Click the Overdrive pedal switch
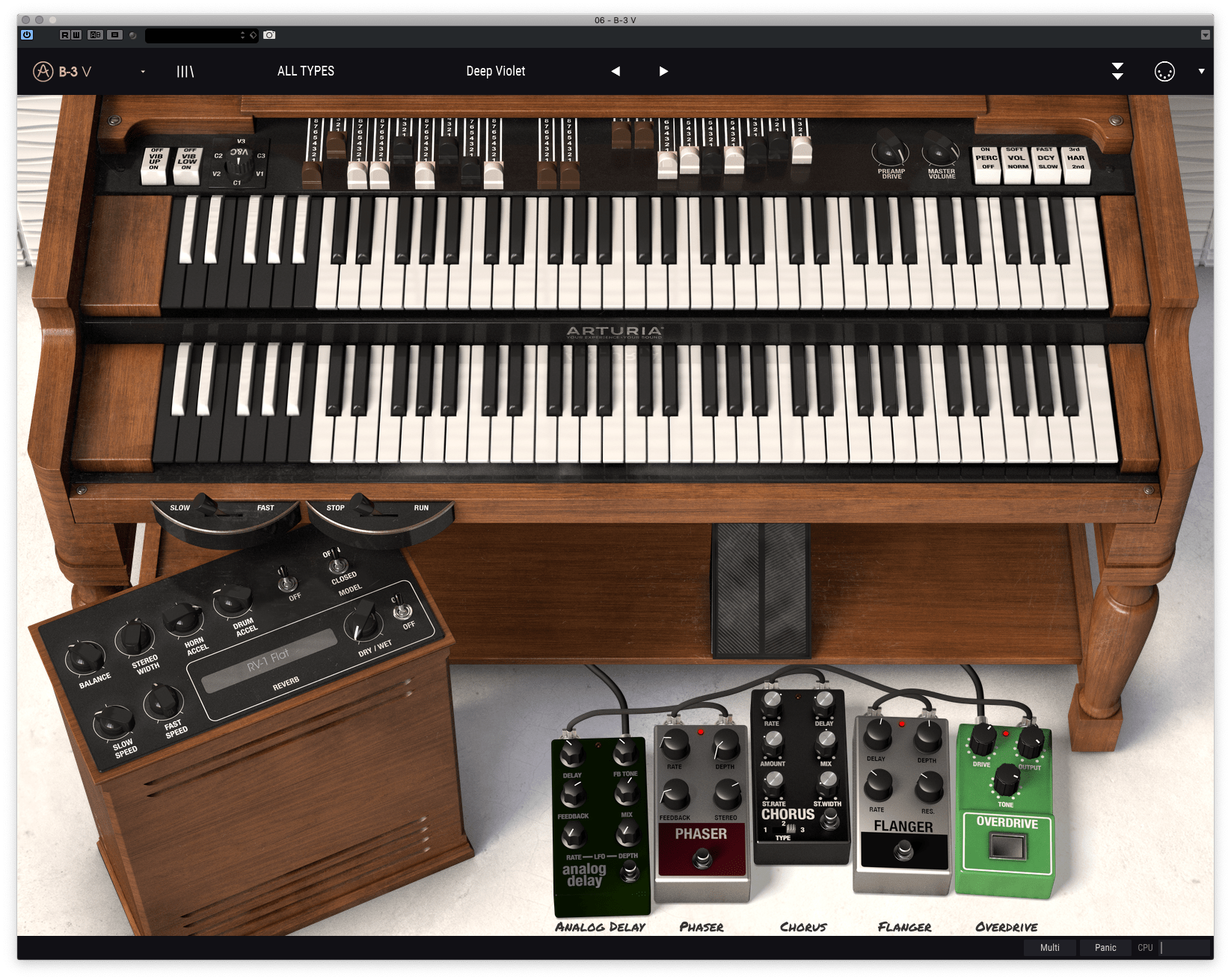 tap(1007, 848)
